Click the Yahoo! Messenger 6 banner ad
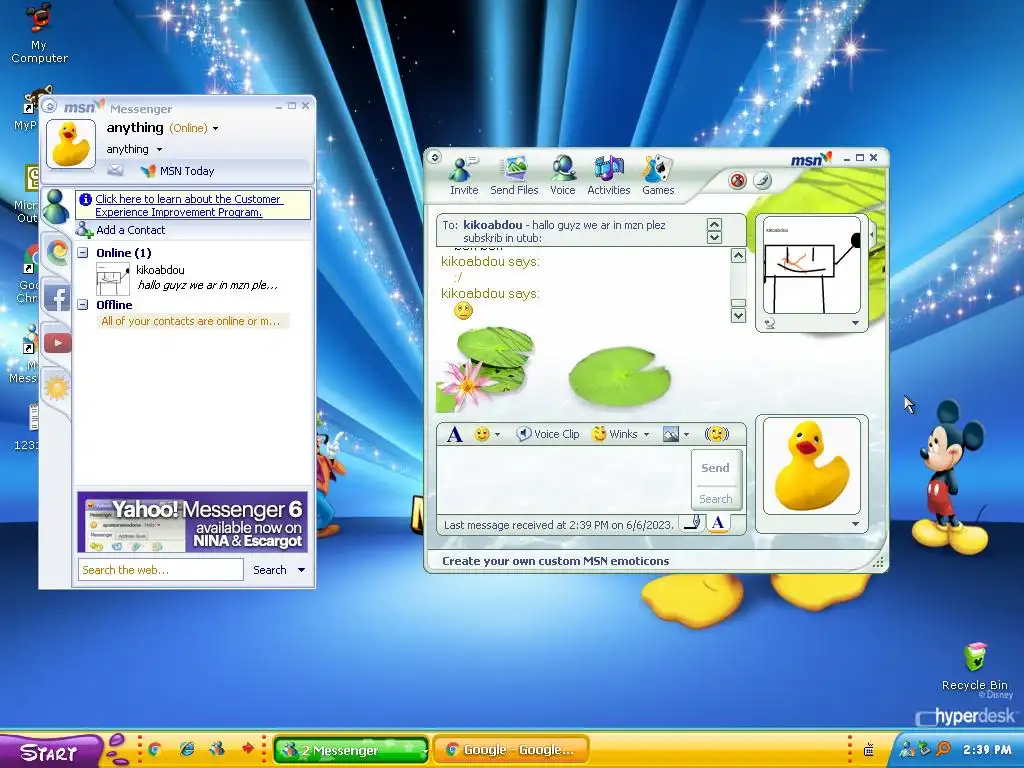Viewport: 1024px width, 768px height. pos(192,522)
